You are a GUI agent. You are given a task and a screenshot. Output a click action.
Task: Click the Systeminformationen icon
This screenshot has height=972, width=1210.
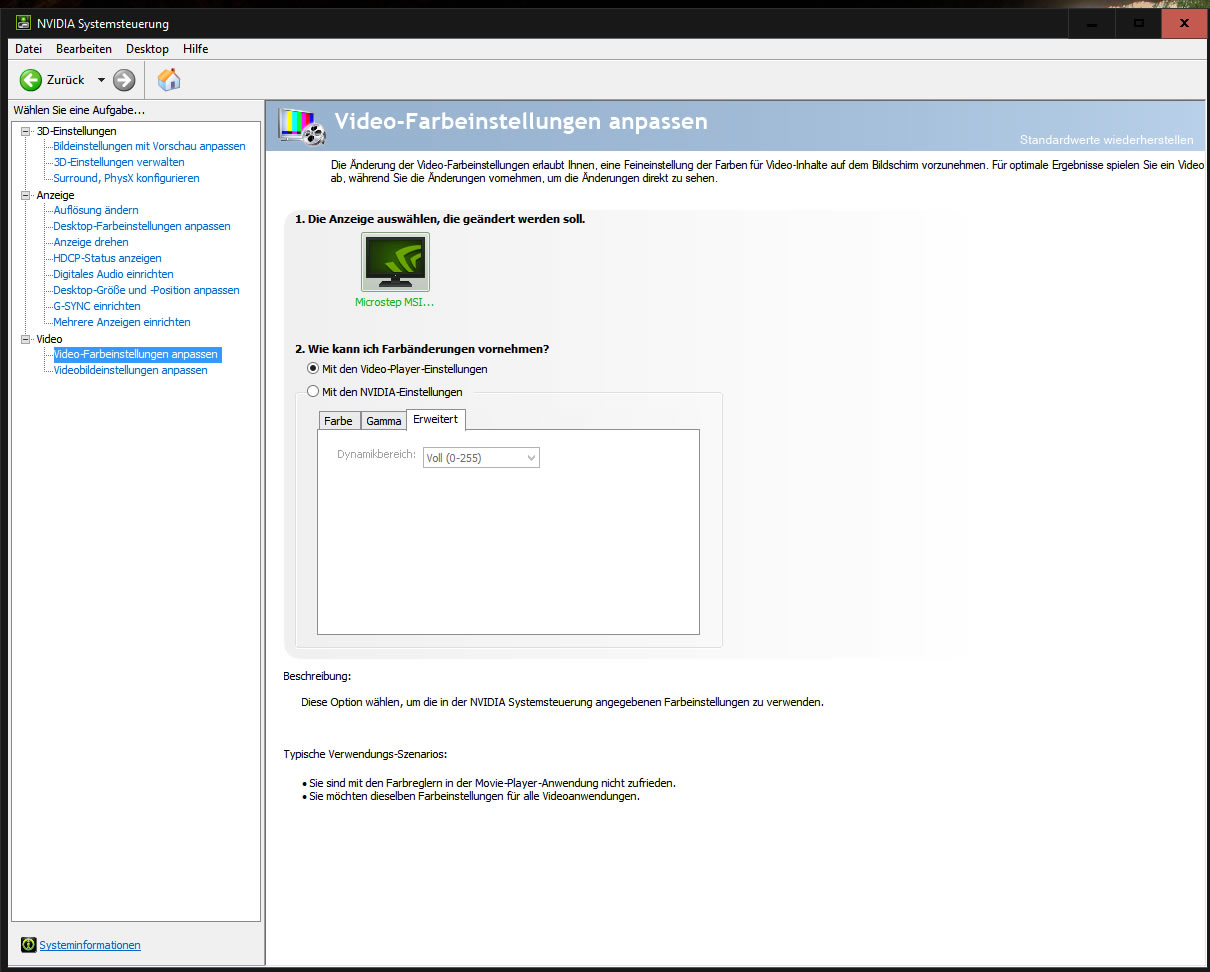(x=29, y=945)
